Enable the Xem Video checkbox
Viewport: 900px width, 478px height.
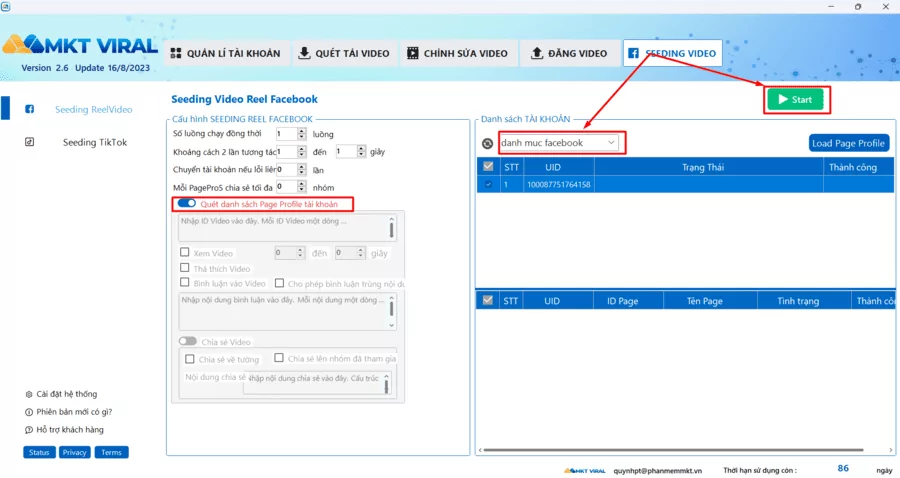[184, 252]
